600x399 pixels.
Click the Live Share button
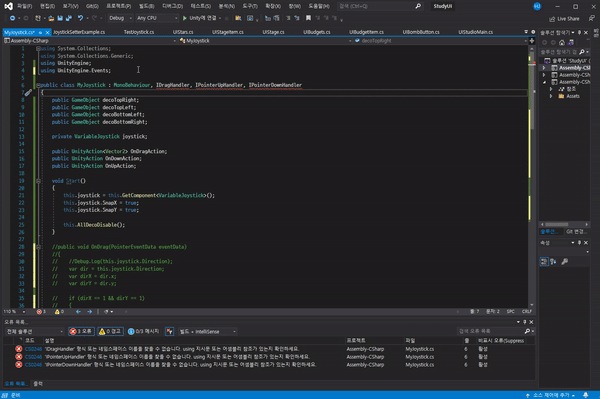[x=564, y=19]
